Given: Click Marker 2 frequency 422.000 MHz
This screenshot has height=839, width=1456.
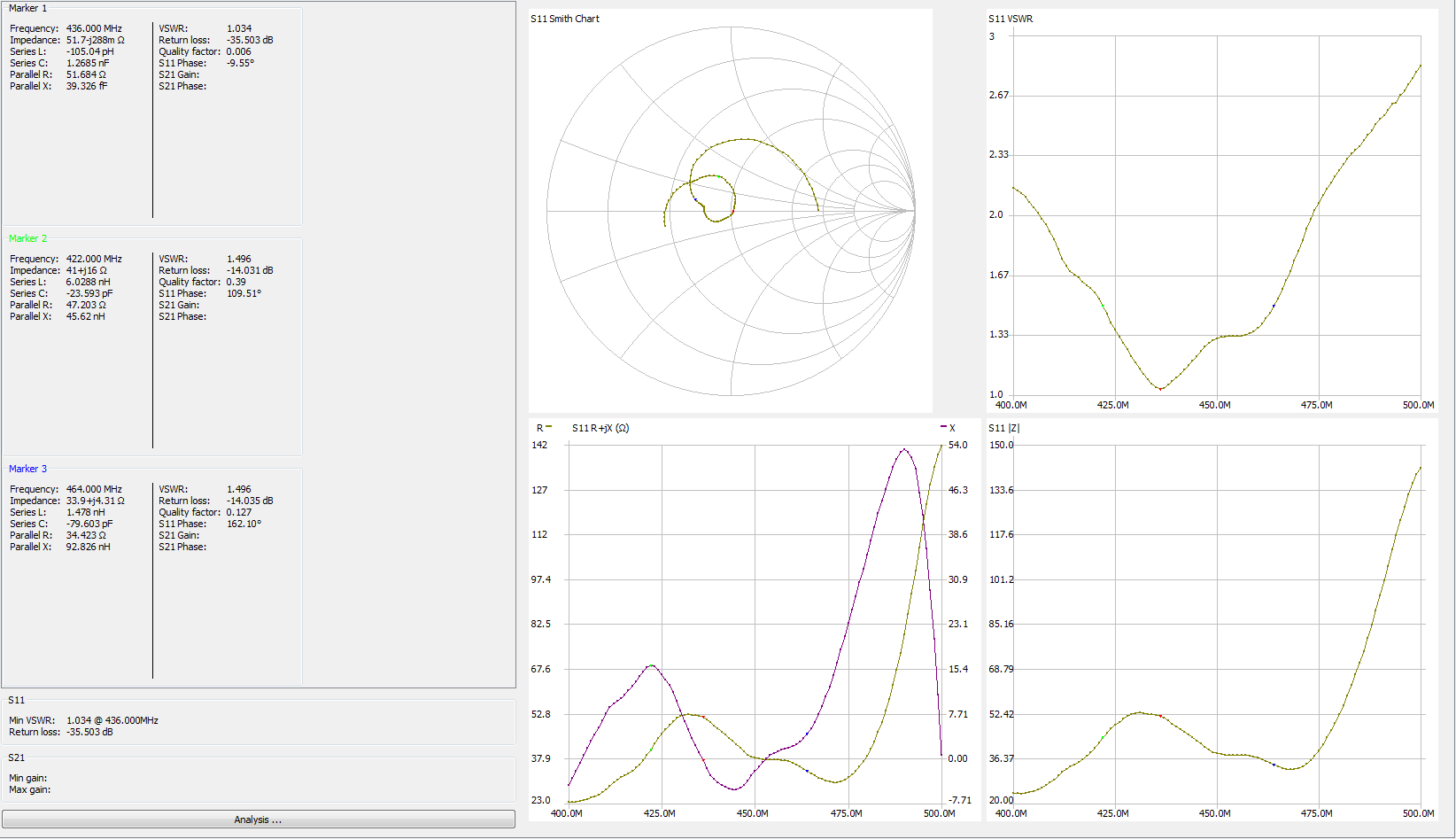Looking at the screenshot, I should (x=94, y=259).
